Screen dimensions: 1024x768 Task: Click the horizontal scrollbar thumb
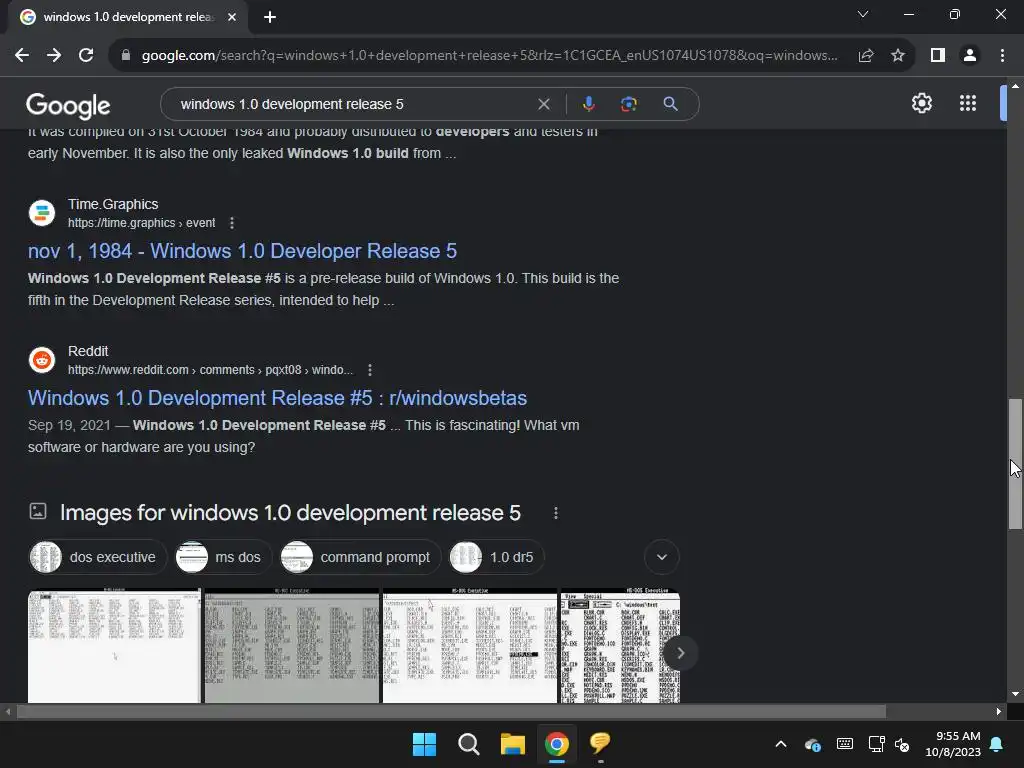(451, 712)
